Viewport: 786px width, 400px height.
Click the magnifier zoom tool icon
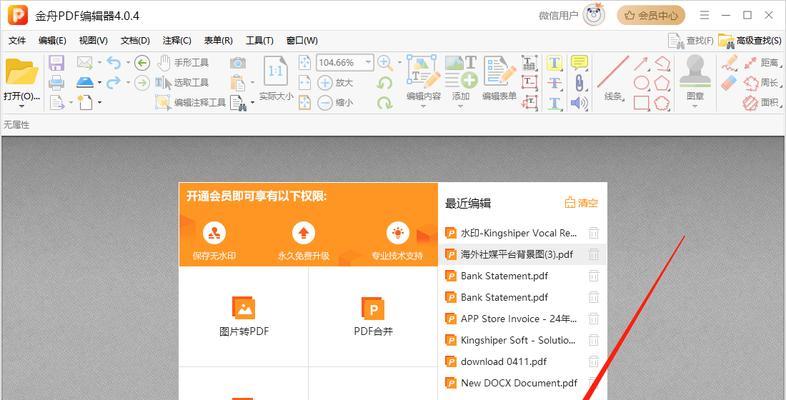point(384,63)
